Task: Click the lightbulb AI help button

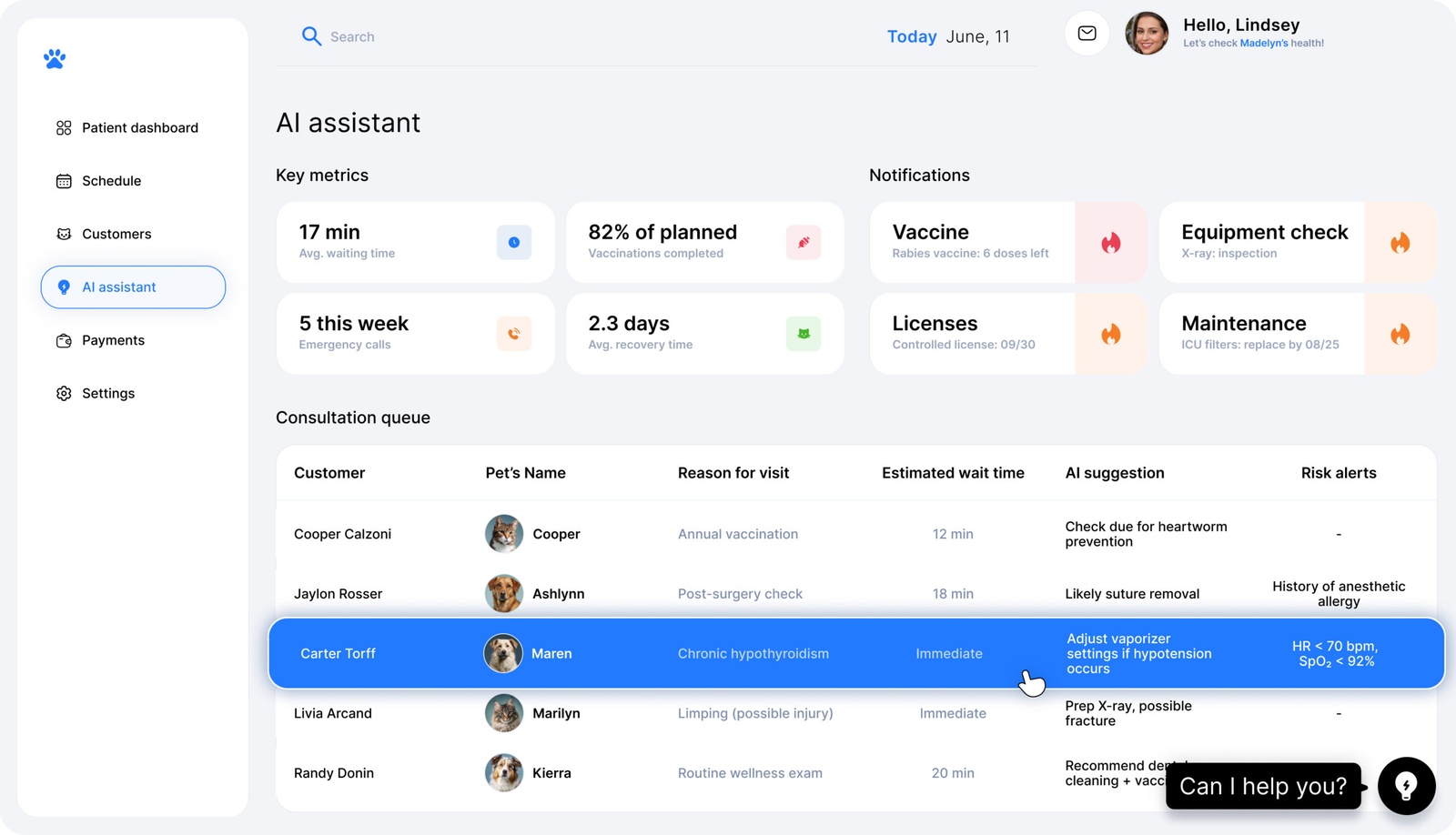Action: pyautogui.click(x=1406, y=786)
